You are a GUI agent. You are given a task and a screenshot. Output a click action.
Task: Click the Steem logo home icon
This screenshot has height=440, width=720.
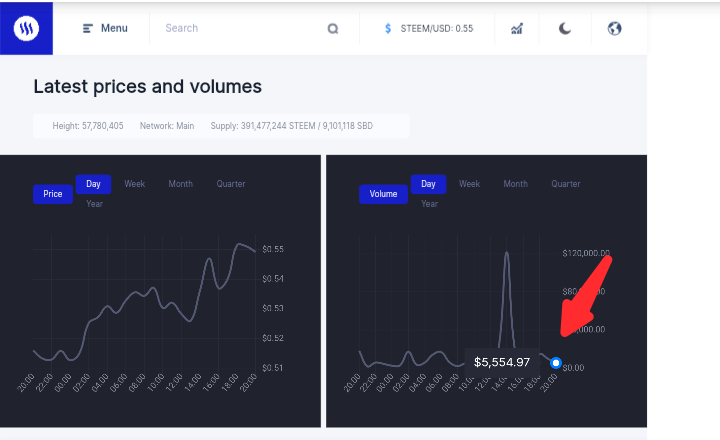[x=26, y=28]
